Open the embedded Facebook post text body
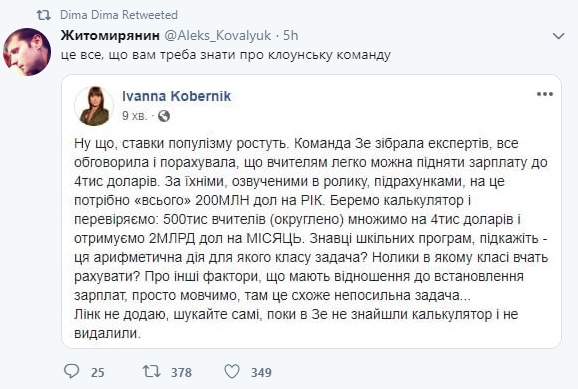 click(x=311, y=238)
